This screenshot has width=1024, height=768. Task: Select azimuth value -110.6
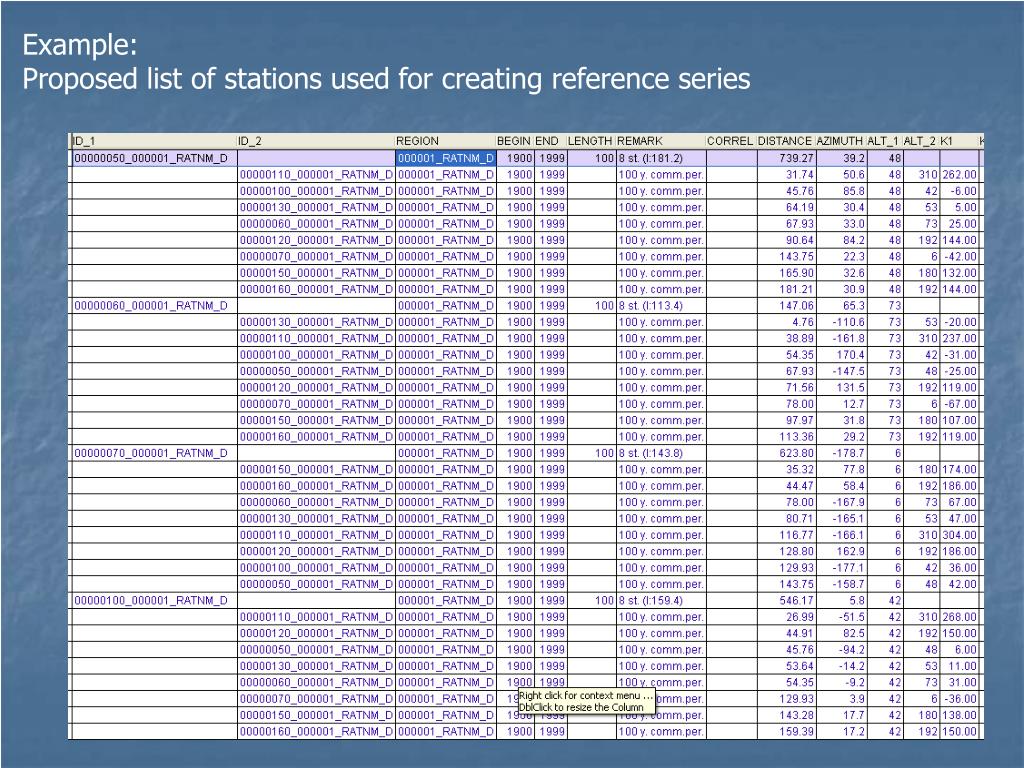coord(840,322)
